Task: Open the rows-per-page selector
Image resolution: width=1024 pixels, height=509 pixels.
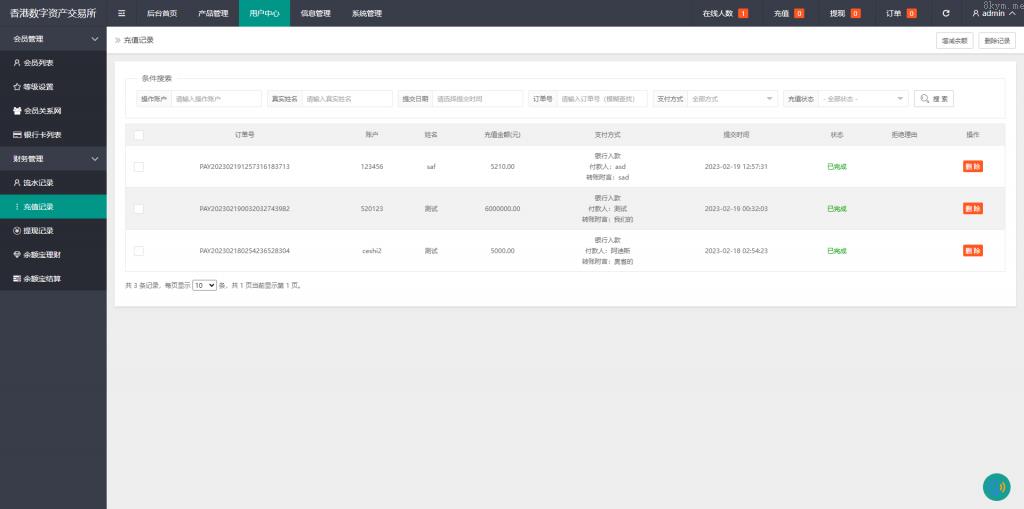Action: (x=204, y=285)
